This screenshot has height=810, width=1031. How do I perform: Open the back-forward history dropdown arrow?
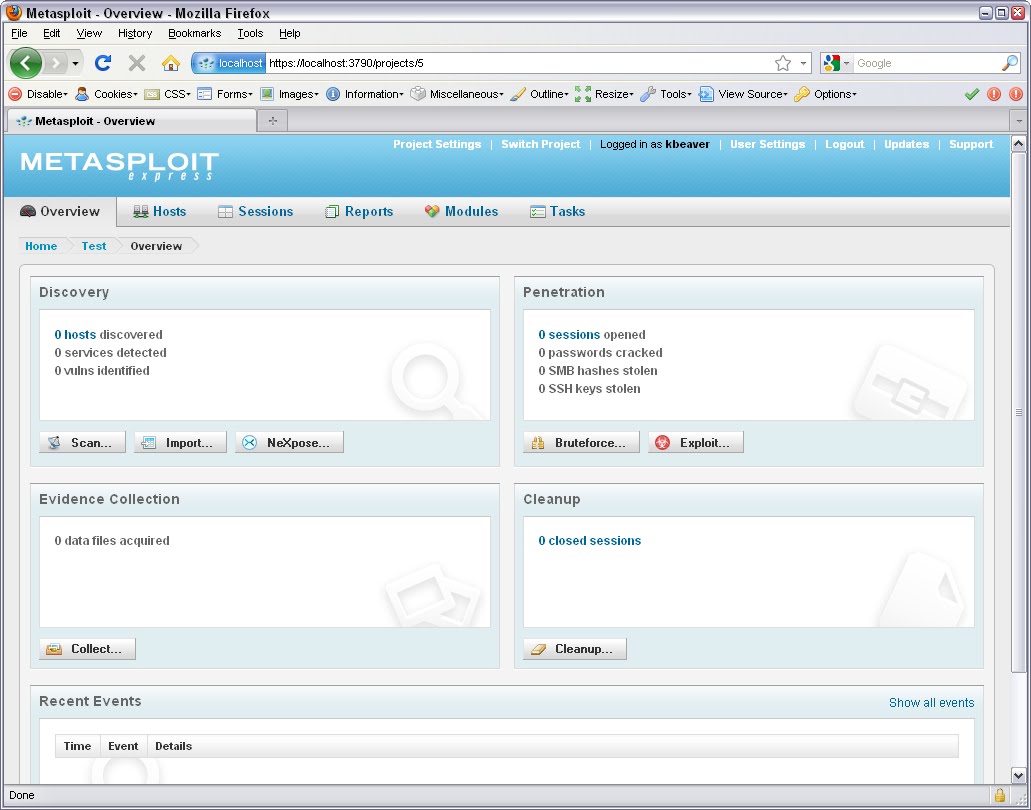point(76,63)
